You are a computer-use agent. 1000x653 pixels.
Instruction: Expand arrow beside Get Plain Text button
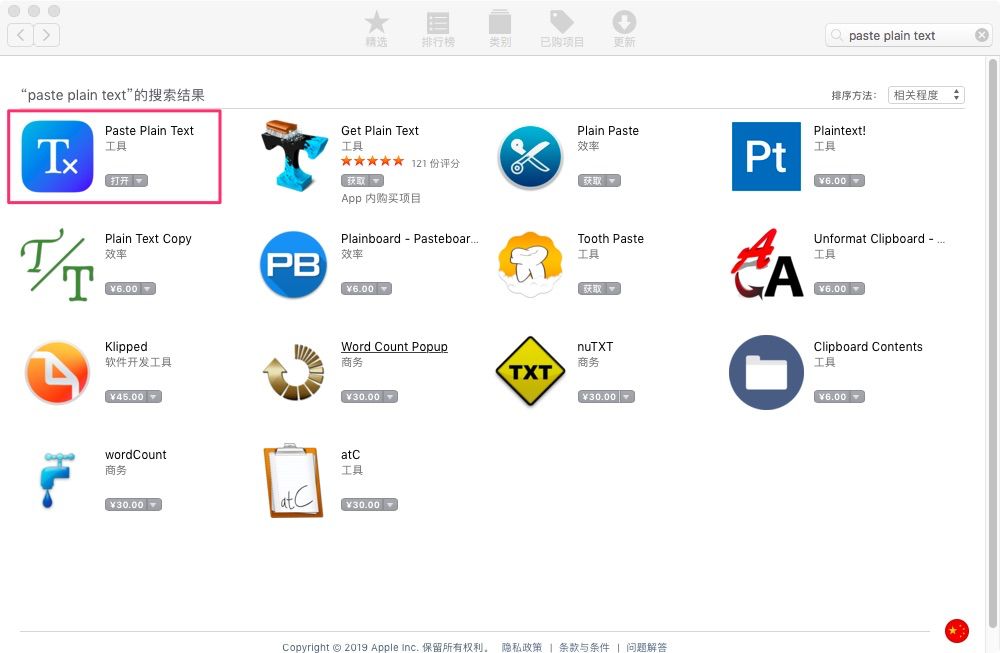coord(377,180)
